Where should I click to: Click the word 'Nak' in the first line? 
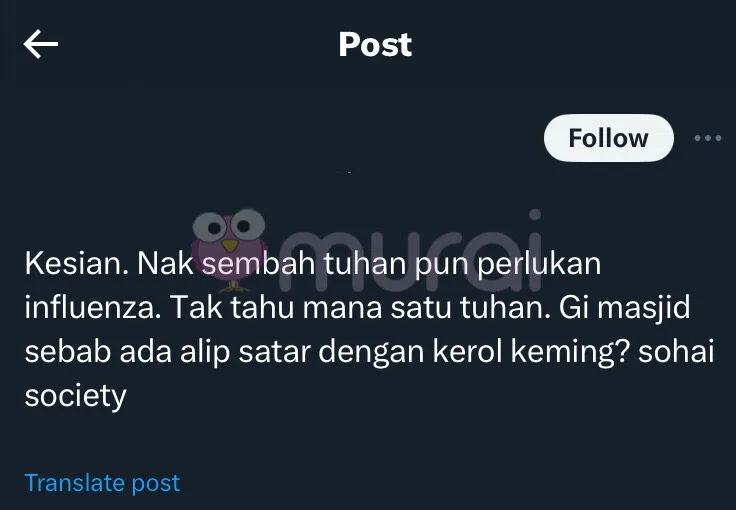[165, 263]
